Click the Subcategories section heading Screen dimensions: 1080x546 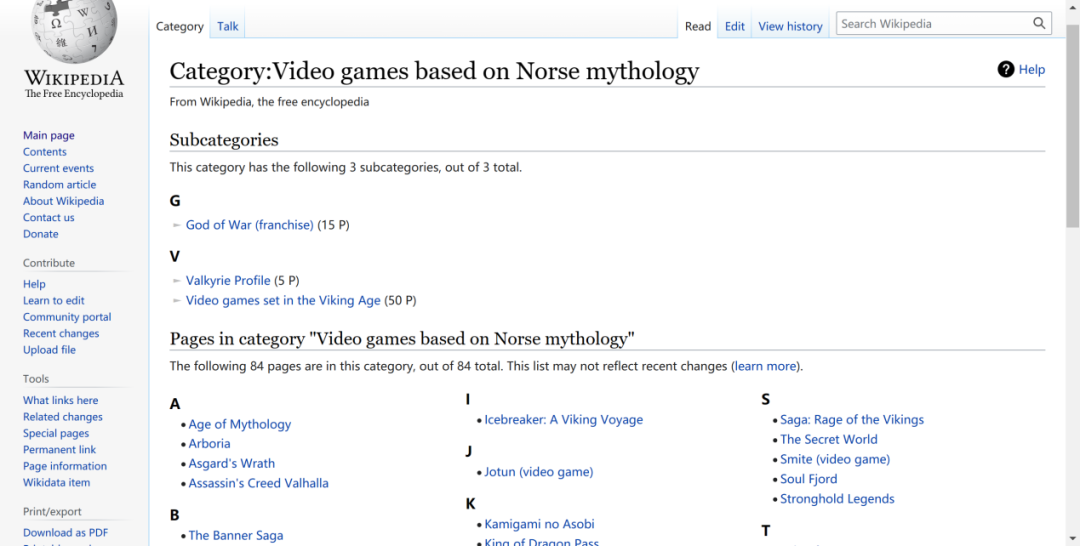224,140
